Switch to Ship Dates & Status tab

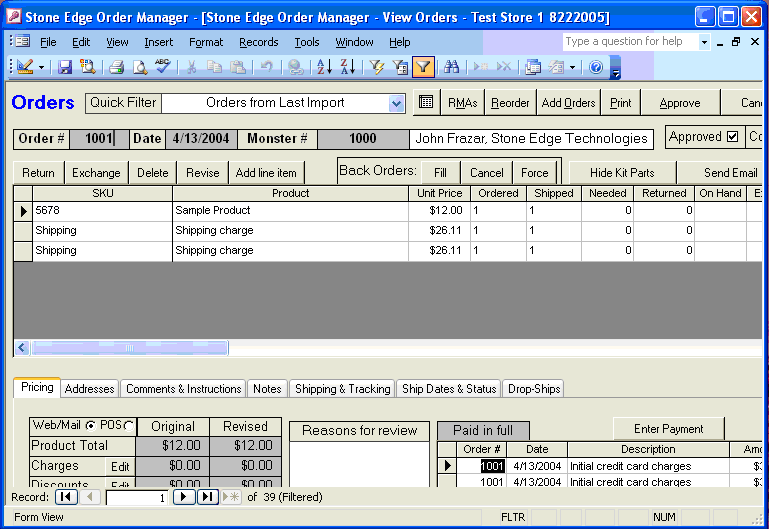pos(449,389)
